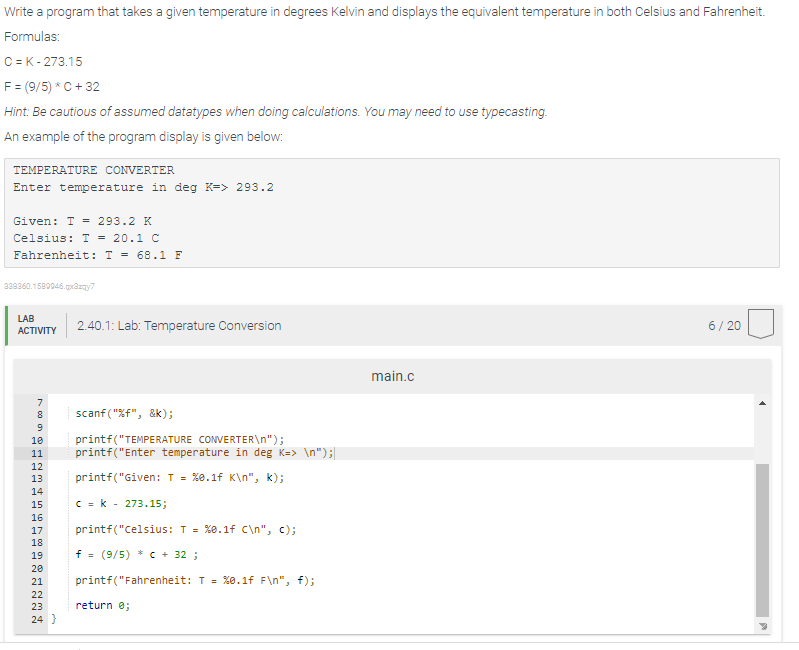
Task: Click the italic Hint sentence about typecasting
Action: [275, 112]
